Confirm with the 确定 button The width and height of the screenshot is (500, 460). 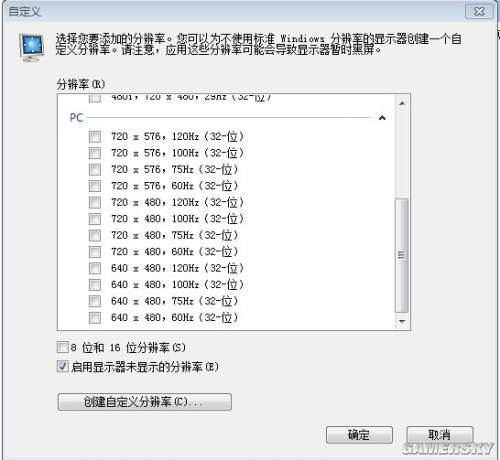tap(359, 435)
